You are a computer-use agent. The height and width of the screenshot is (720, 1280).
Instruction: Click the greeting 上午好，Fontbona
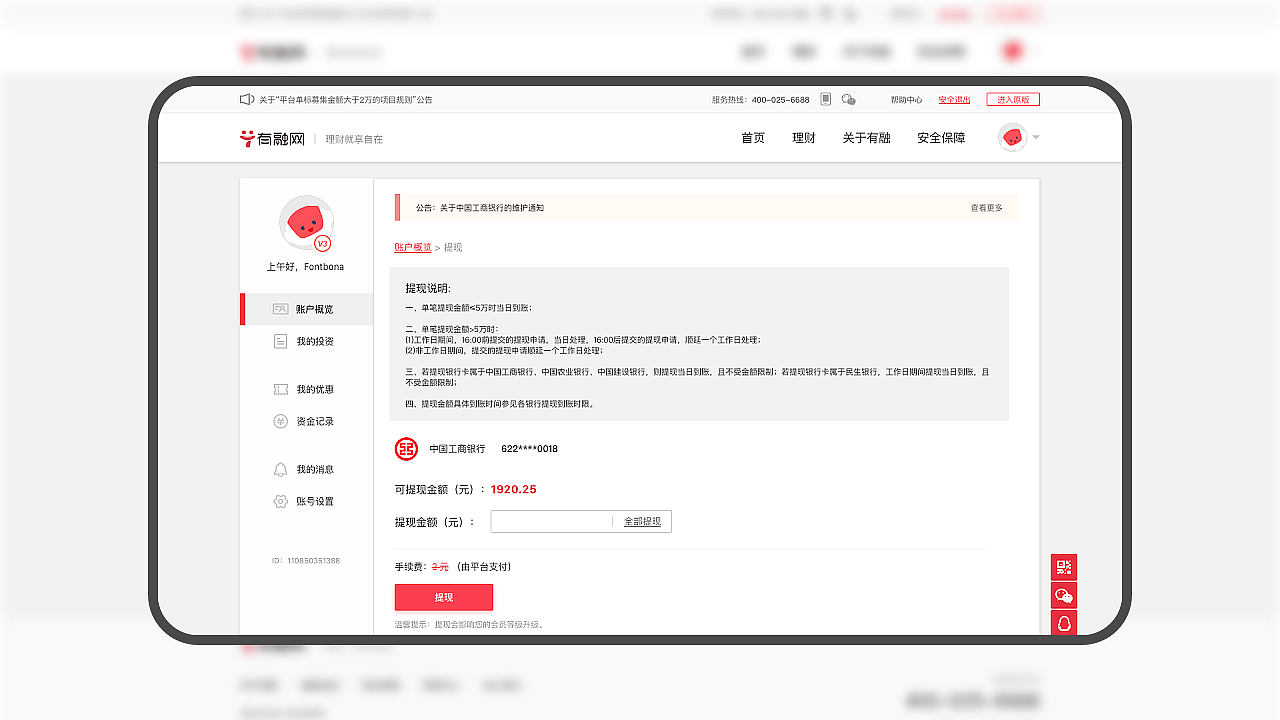(x=305, y=267)
